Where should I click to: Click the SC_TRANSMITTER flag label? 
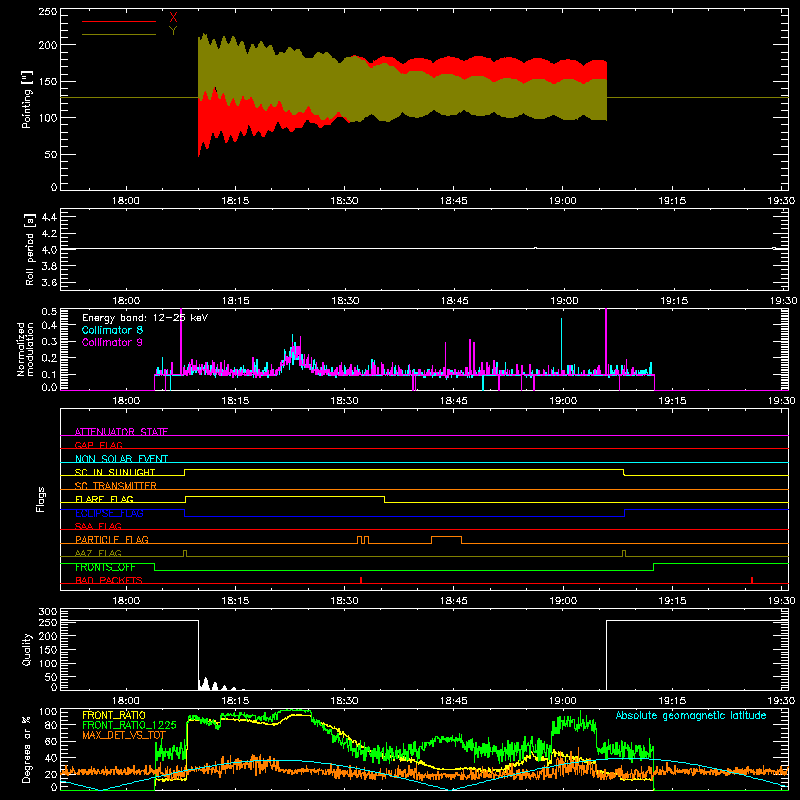tap(115, 485)
